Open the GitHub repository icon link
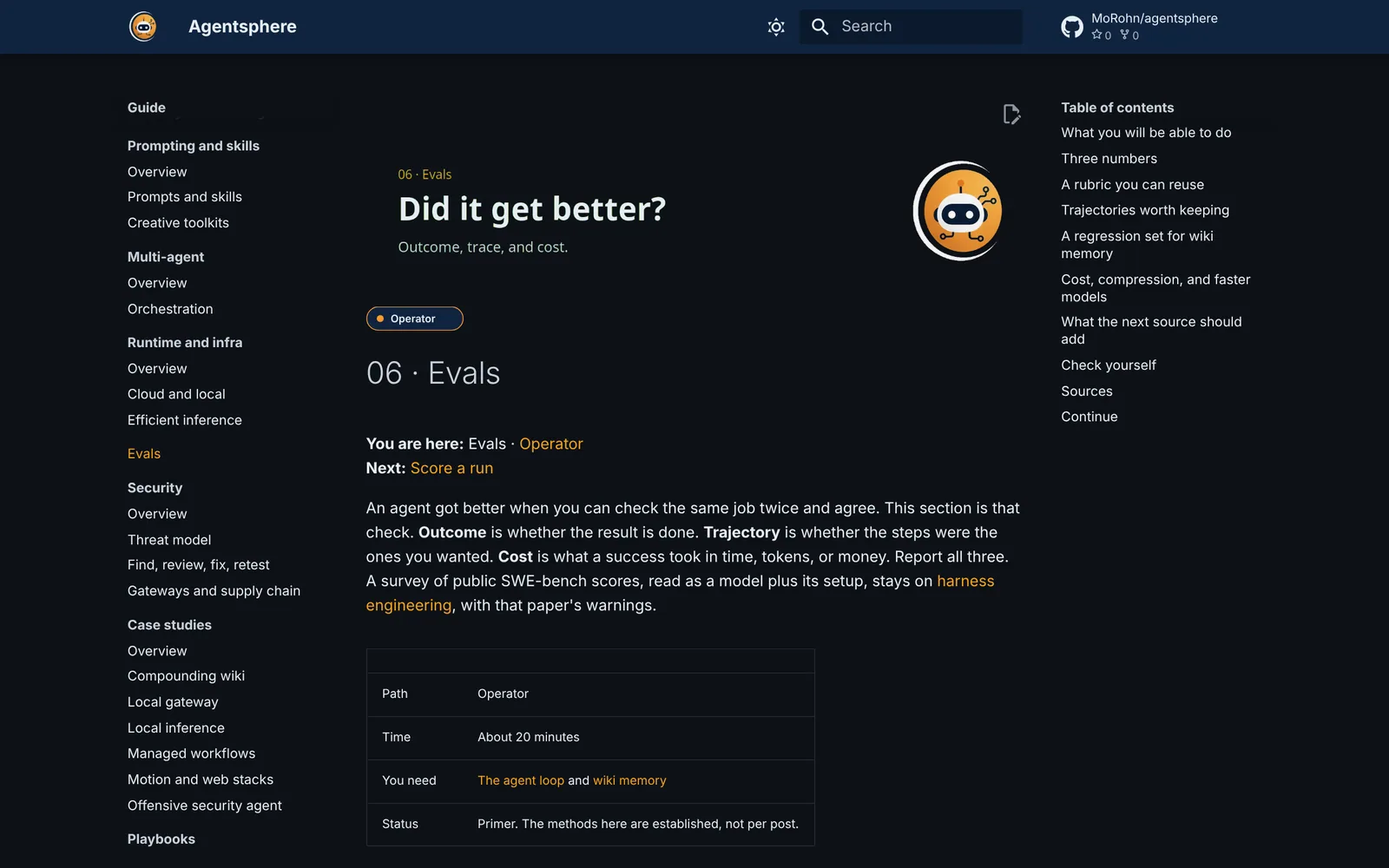The image size is (1389, 868). [x=1072, y=27]
